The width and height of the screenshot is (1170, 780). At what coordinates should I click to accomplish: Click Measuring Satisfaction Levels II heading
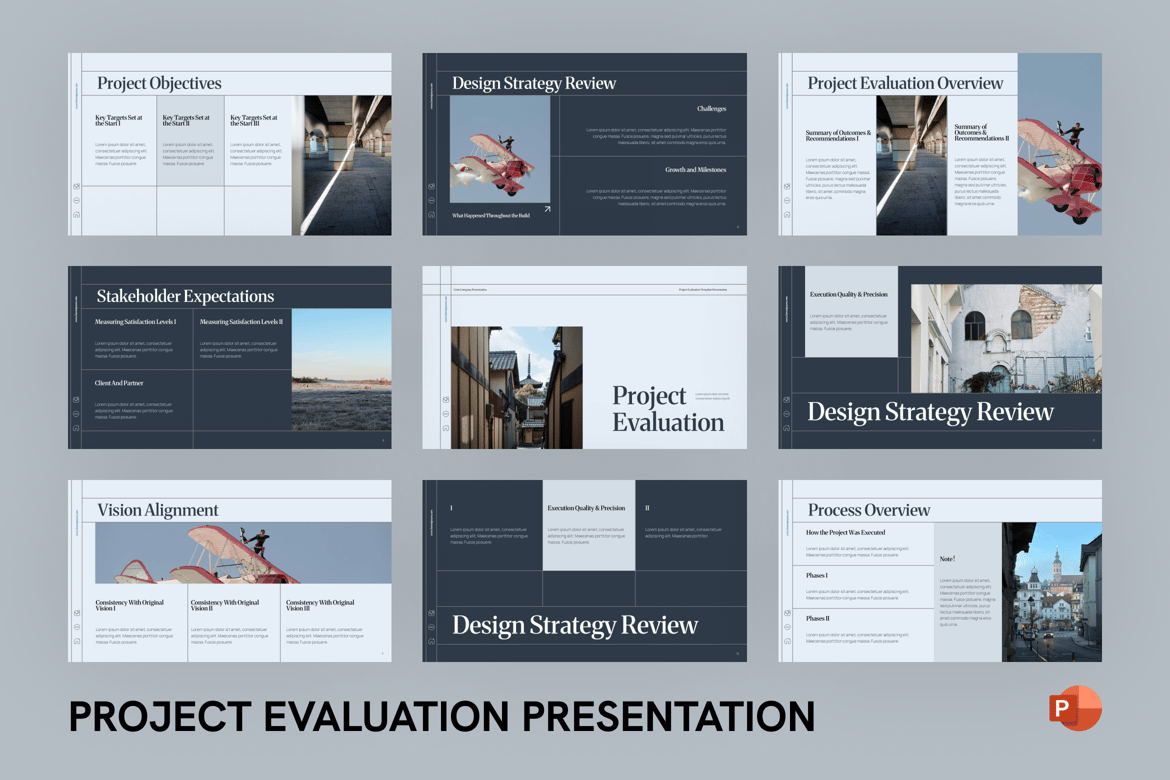click(241, 322)
